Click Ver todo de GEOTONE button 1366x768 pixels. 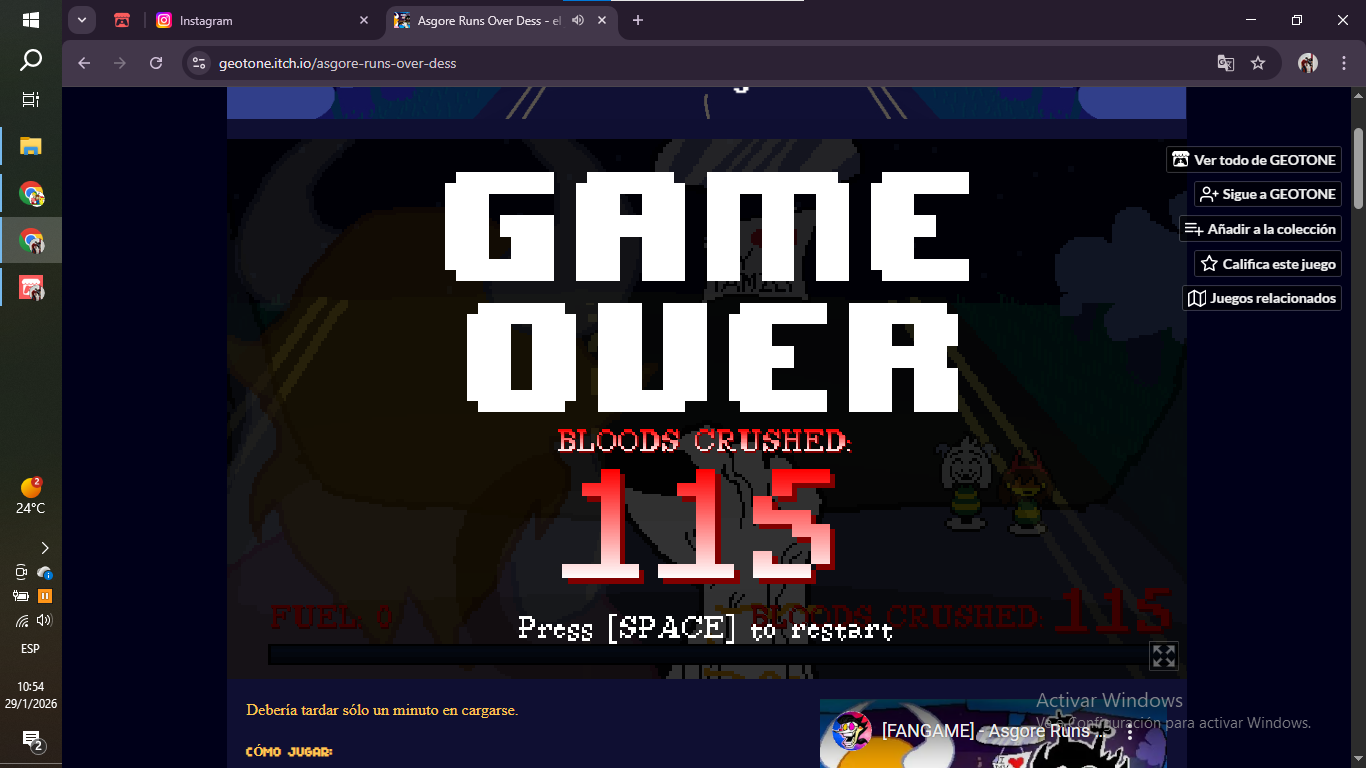(1254, 160)
